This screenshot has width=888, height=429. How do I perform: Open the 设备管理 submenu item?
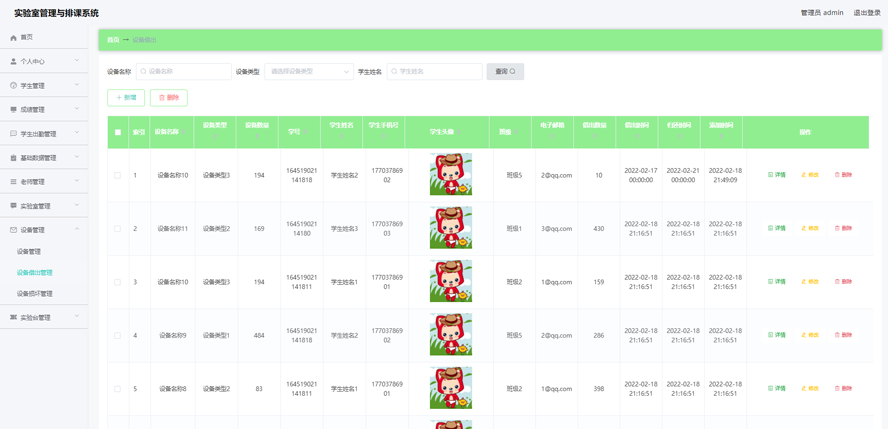(29, 252)
